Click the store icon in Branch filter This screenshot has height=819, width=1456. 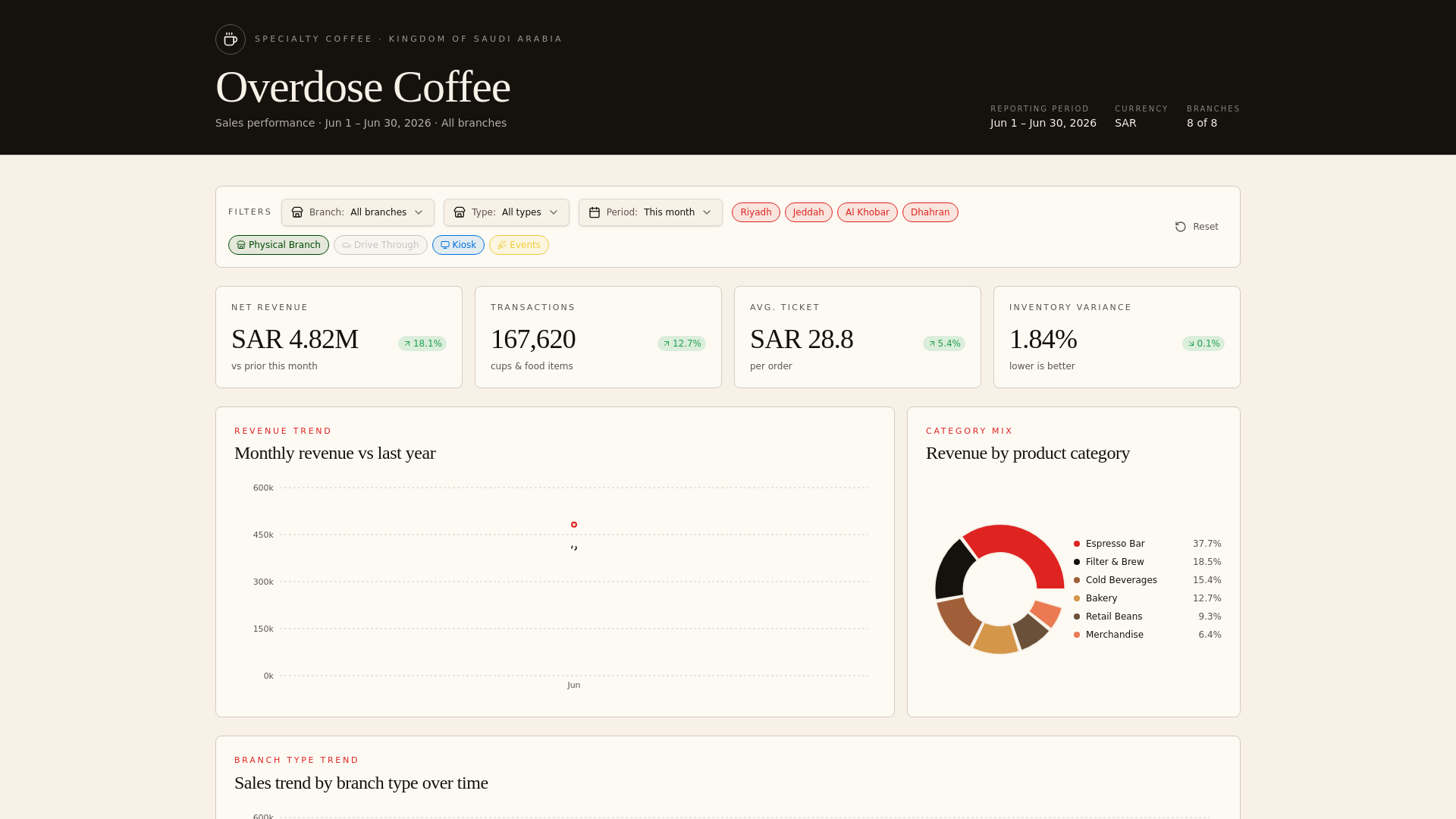297,212
